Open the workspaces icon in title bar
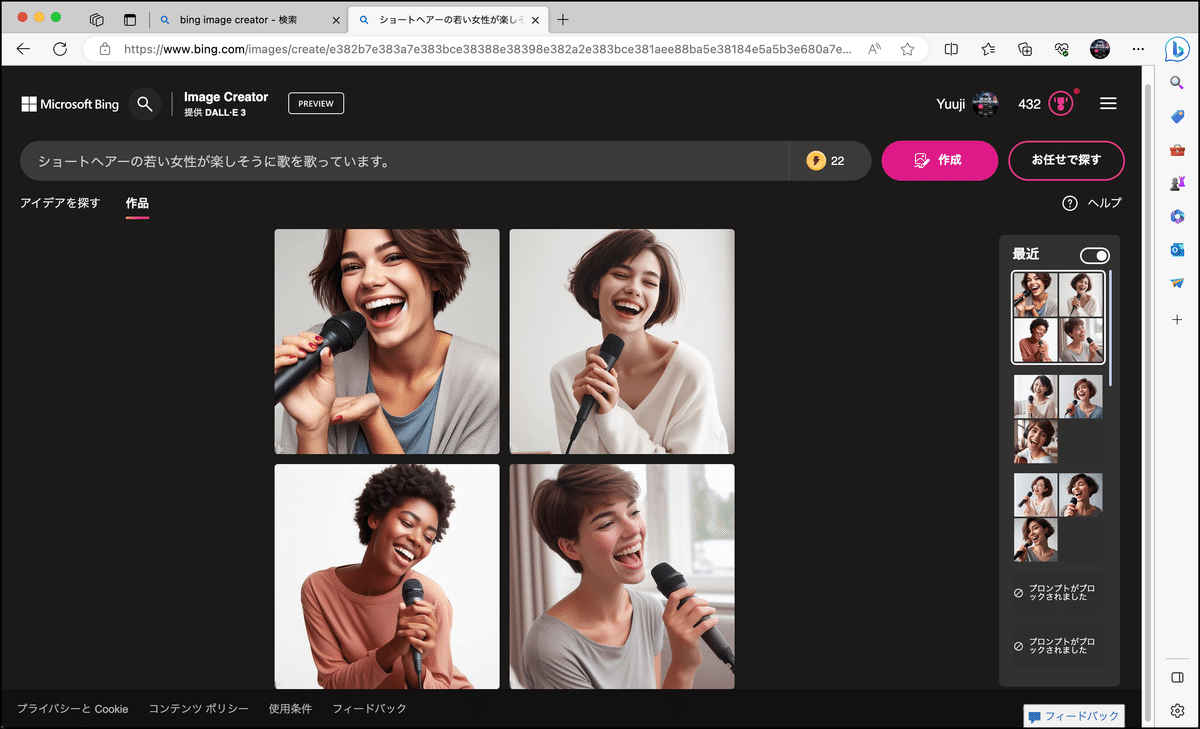Viewport: 1200px width, 729px height. 97,20
